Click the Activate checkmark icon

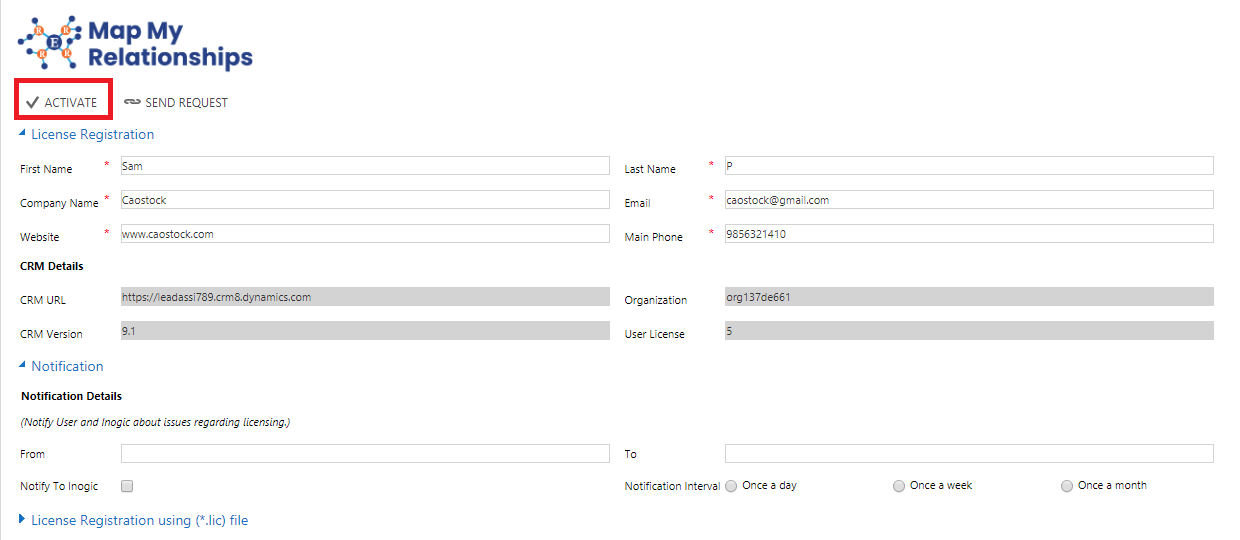(32, 102)
